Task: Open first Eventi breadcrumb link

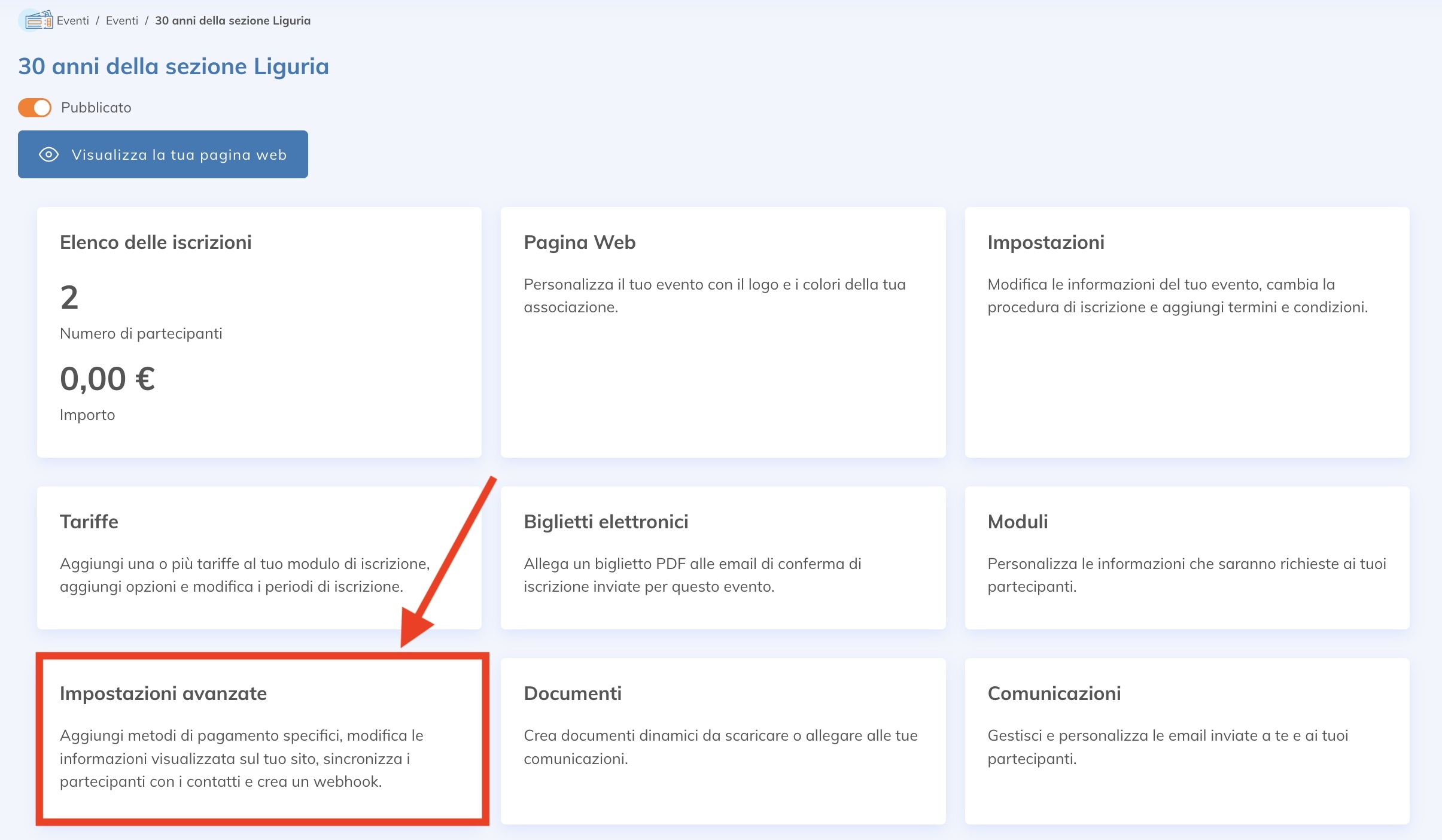Action: pos(72,20)
